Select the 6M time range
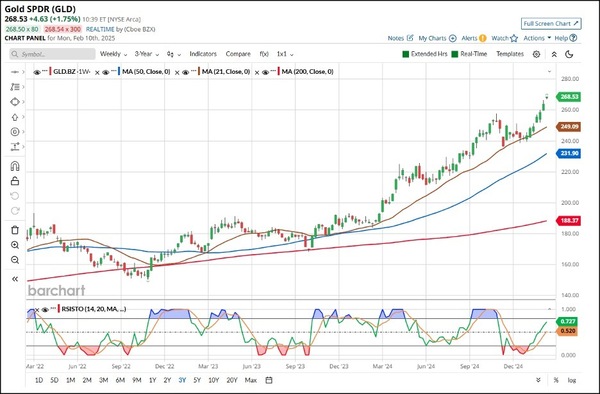The image size is (600, 394). tap(120, 380)
